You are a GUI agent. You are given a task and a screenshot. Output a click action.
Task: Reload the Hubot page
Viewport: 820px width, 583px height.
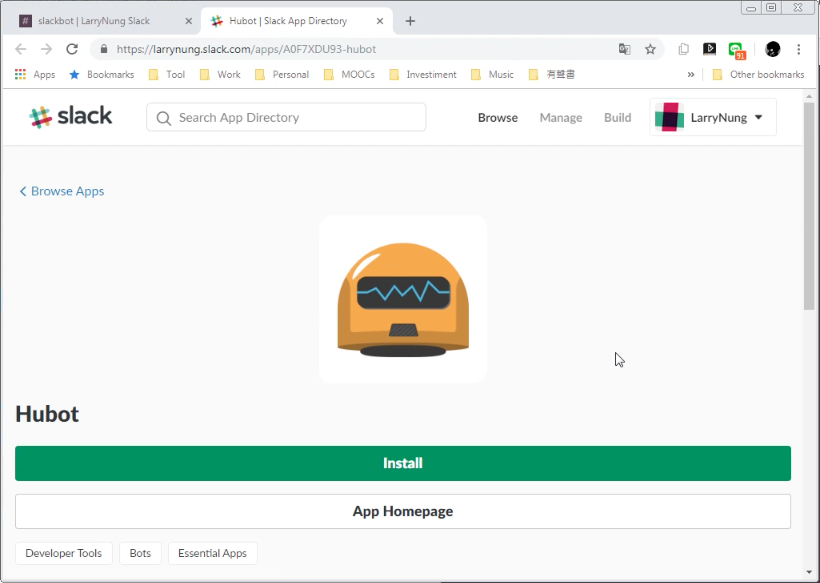tap(72, 49)
